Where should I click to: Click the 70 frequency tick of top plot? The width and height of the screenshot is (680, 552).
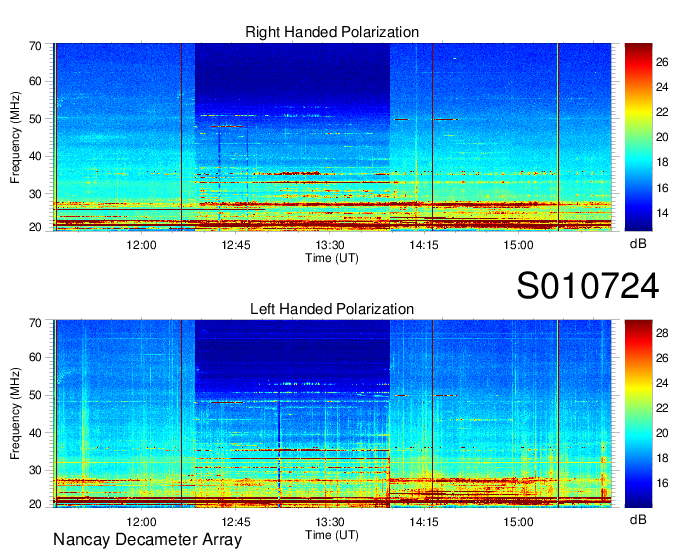(x=35, y=46)
